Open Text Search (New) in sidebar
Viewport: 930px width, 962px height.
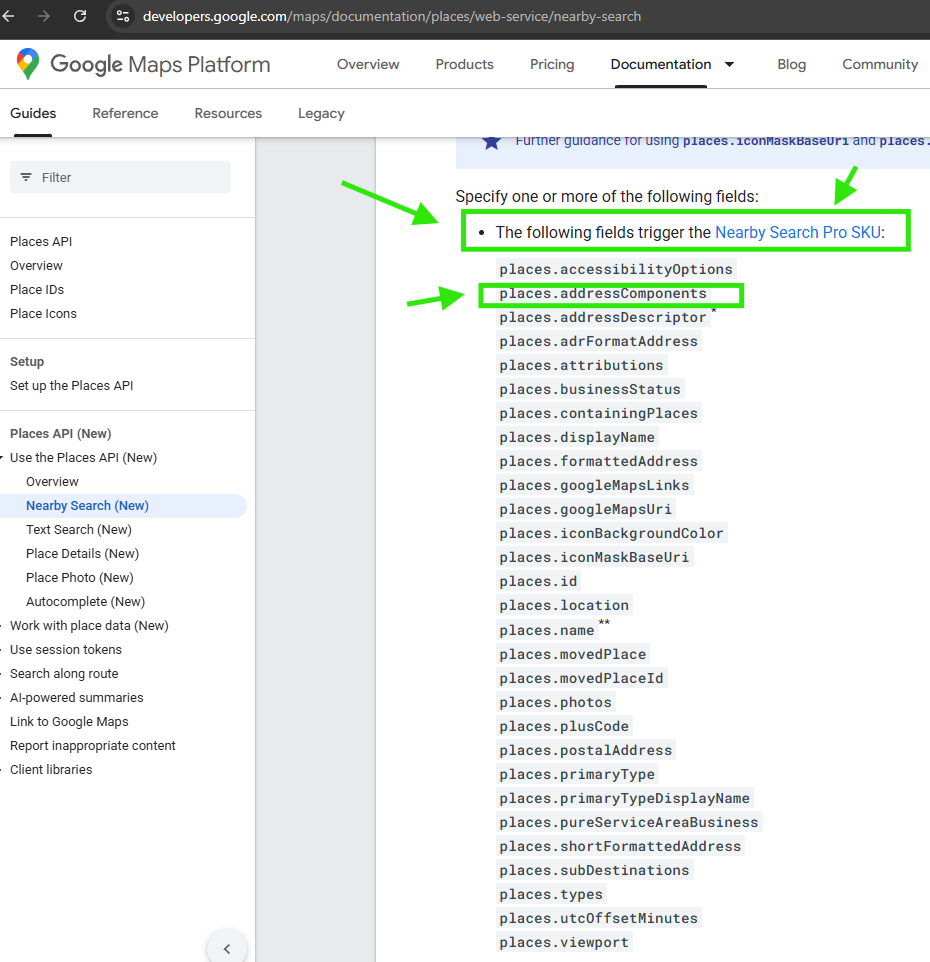click(79, 530)
